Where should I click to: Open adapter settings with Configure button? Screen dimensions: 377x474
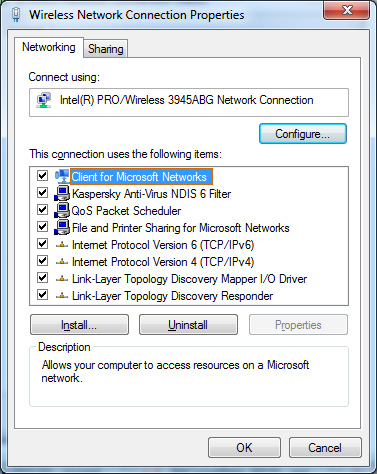[303, 134]
